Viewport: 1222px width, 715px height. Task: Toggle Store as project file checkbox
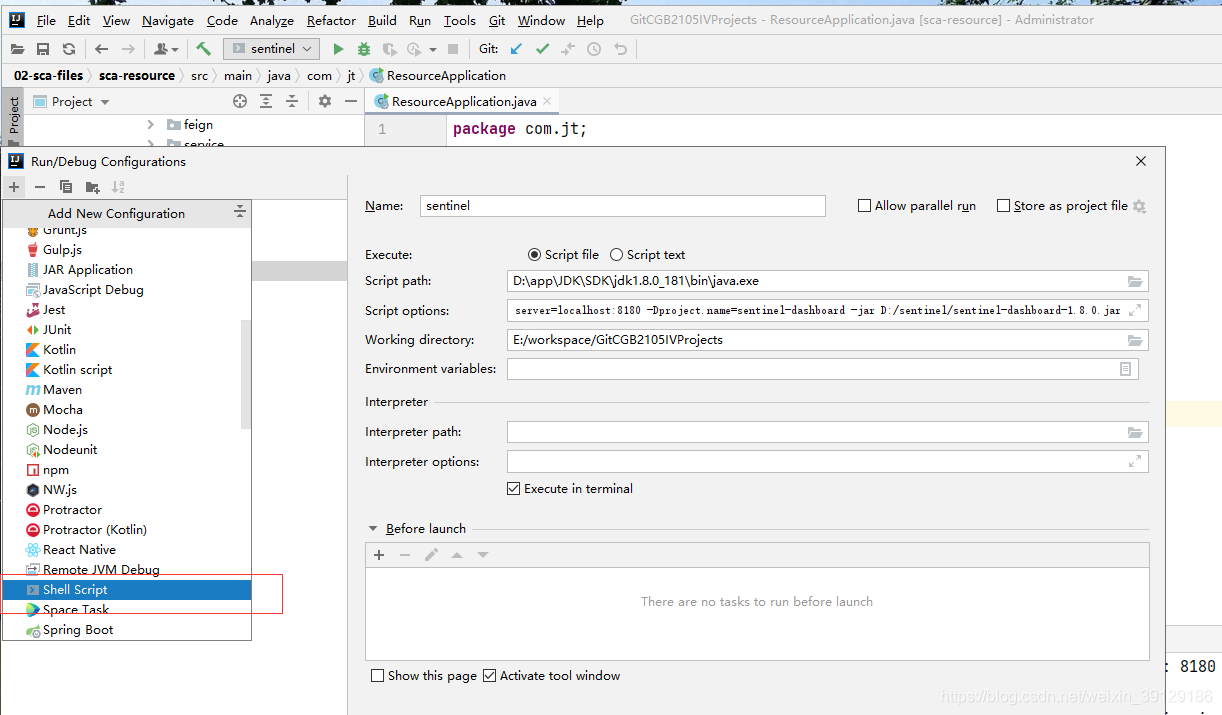pyautogui.click(x=1003, y=206)
